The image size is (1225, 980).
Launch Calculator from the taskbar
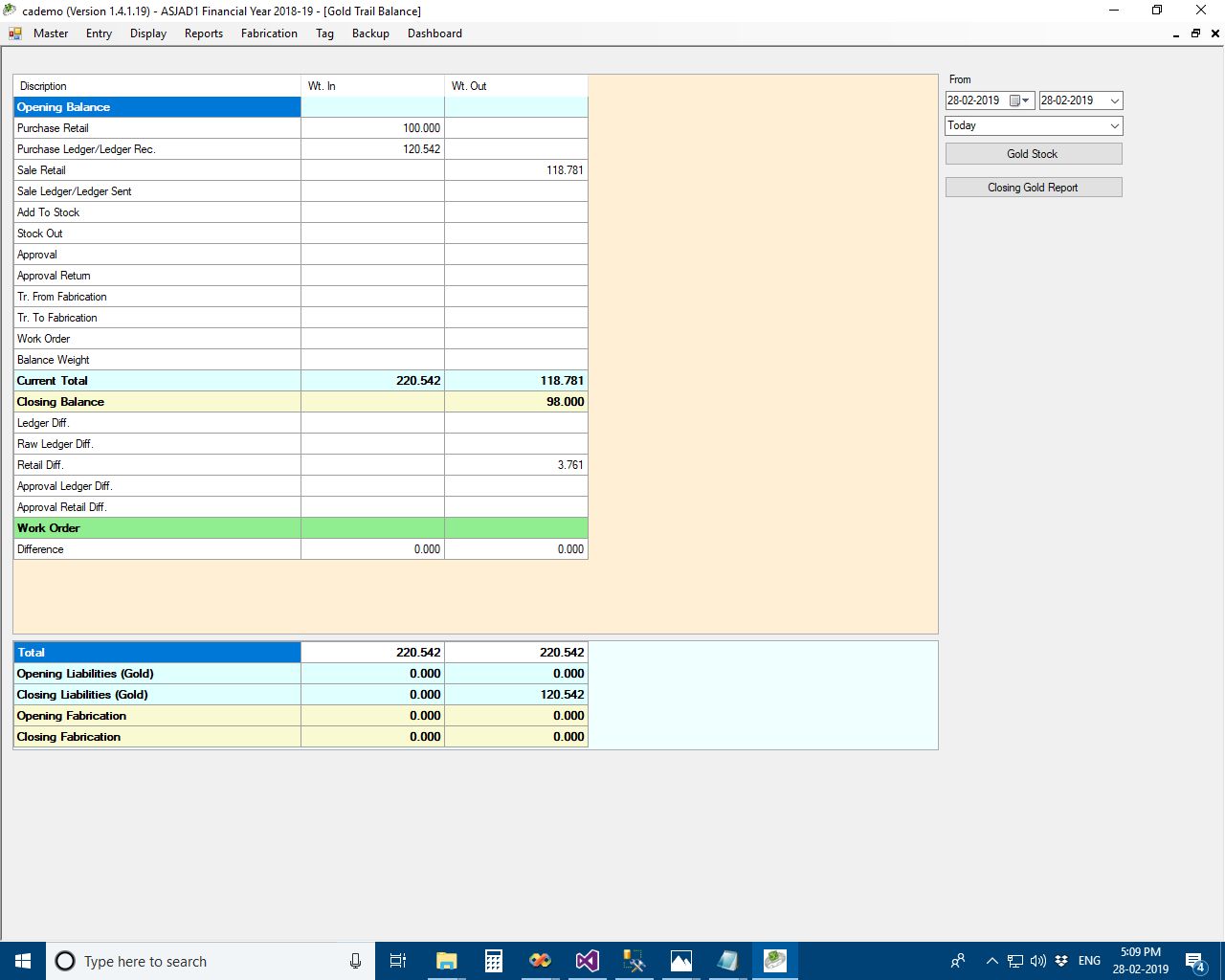[x=494, y=961]
